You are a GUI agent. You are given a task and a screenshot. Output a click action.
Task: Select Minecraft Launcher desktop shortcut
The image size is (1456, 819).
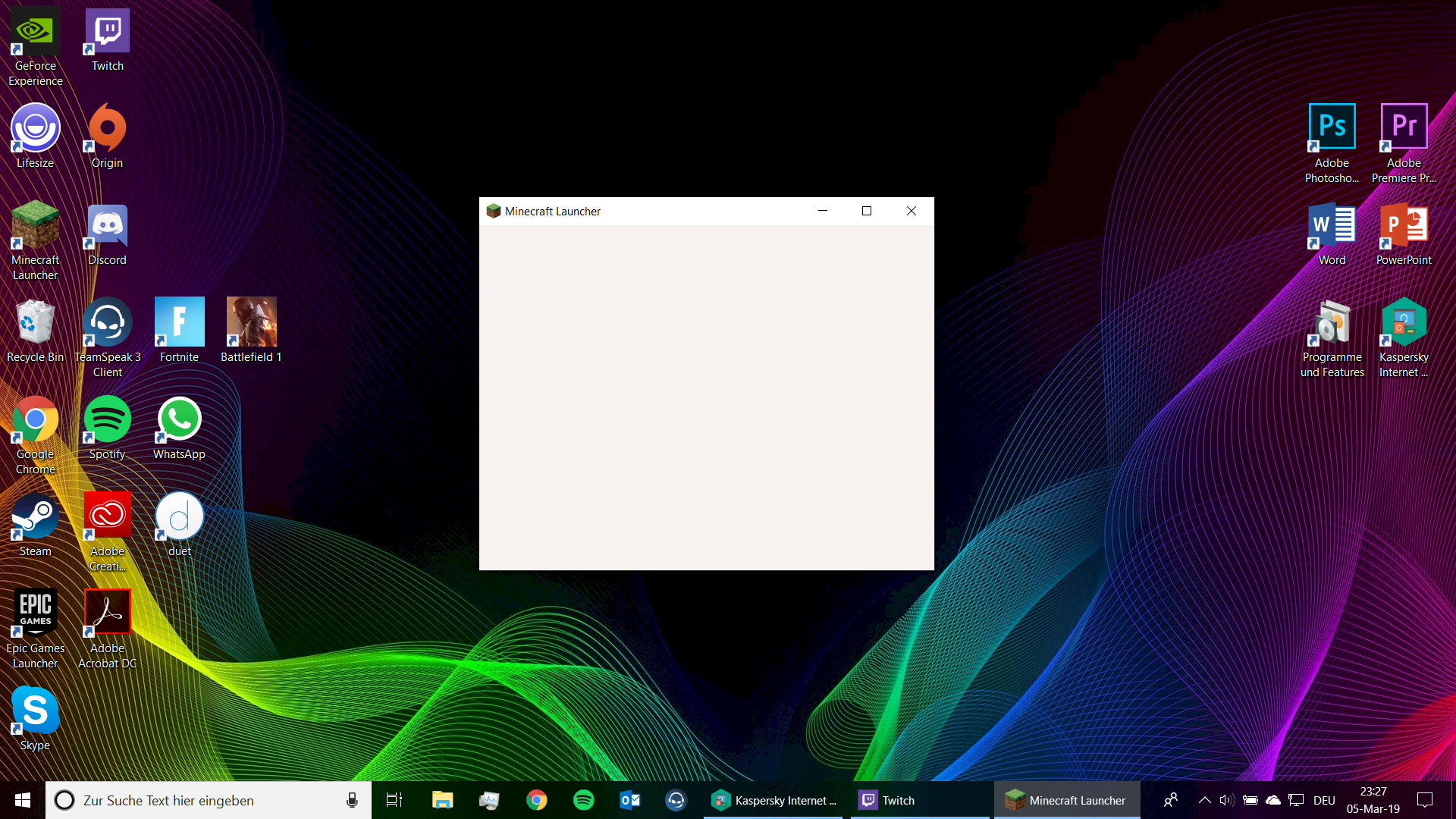coord(35,241)
